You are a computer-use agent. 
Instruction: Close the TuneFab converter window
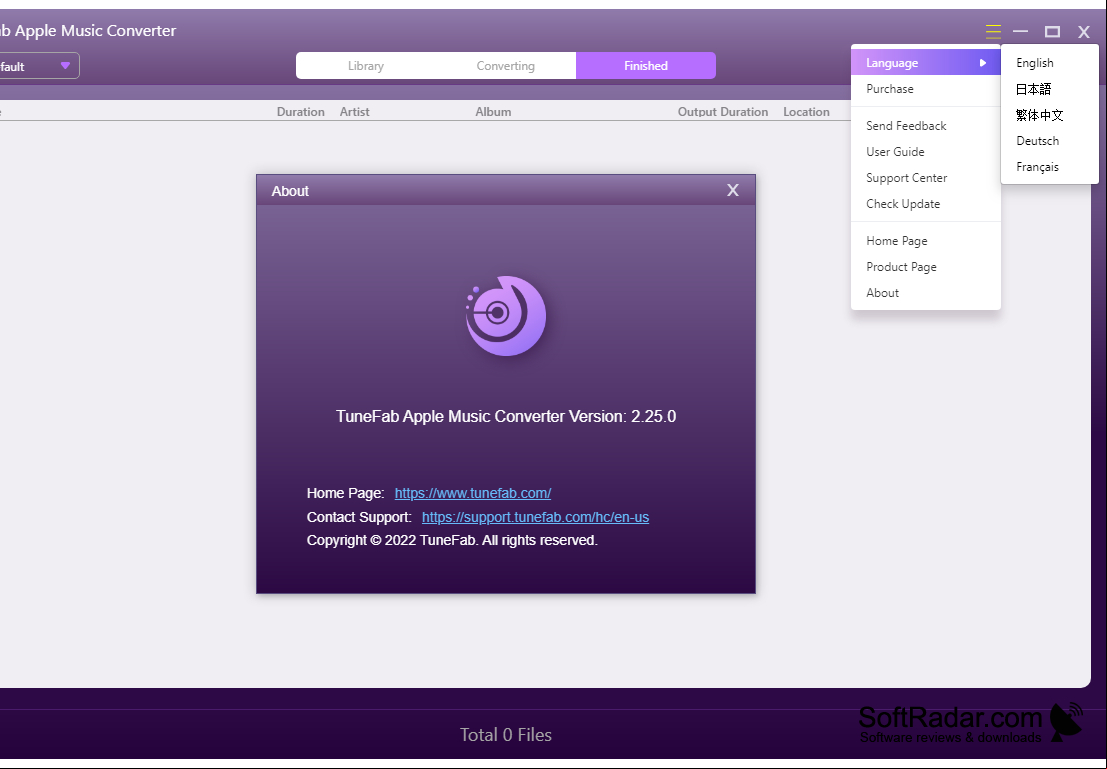[x=1084, y=31]
